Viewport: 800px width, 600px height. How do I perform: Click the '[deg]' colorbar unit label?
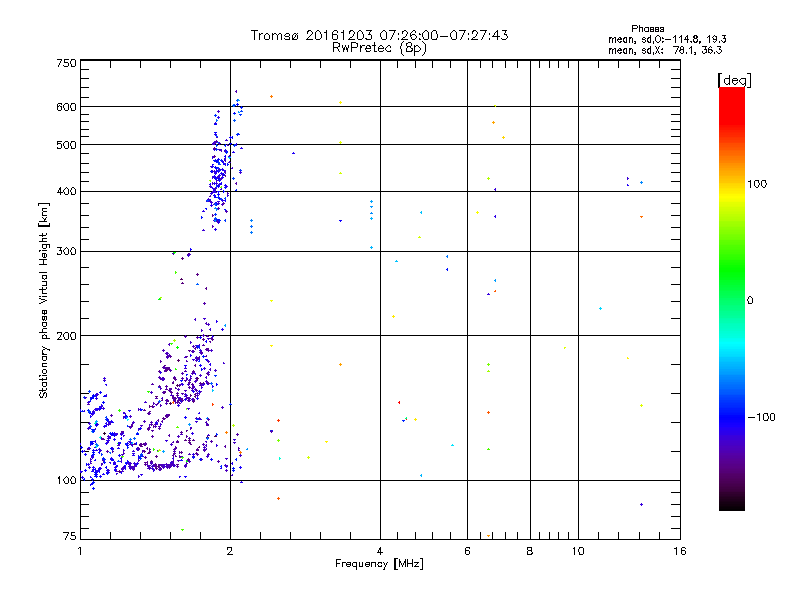(x=734, y=80)
